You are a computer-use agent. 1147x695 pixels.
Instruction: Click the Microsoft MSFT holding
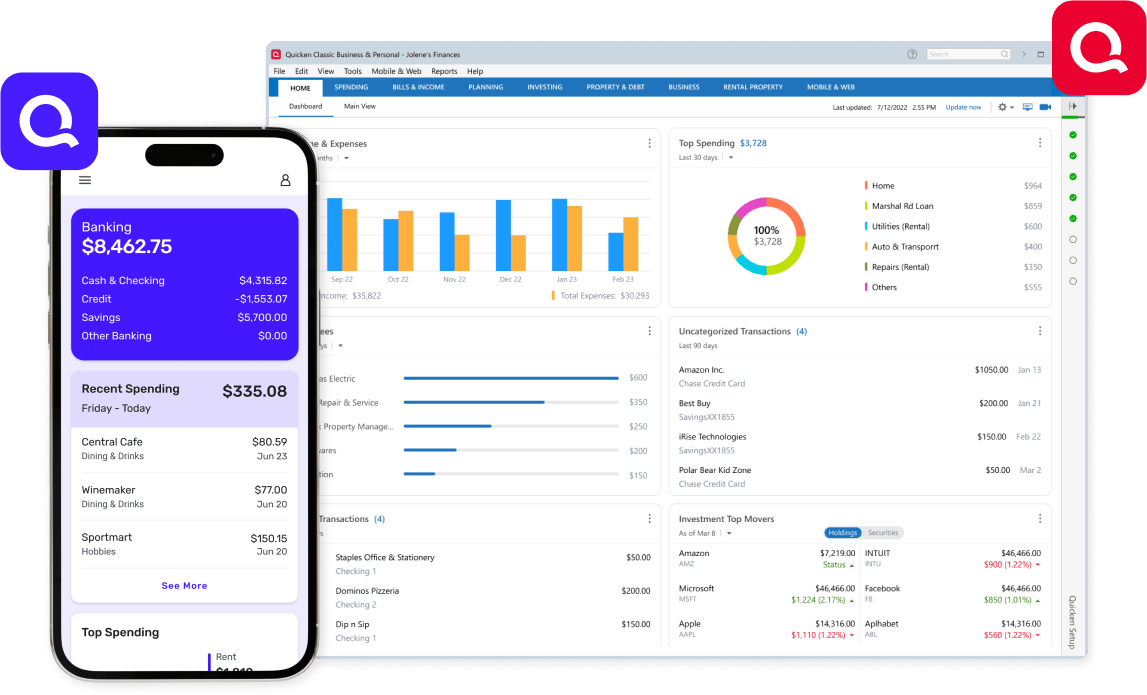click(x=767, y=593)
